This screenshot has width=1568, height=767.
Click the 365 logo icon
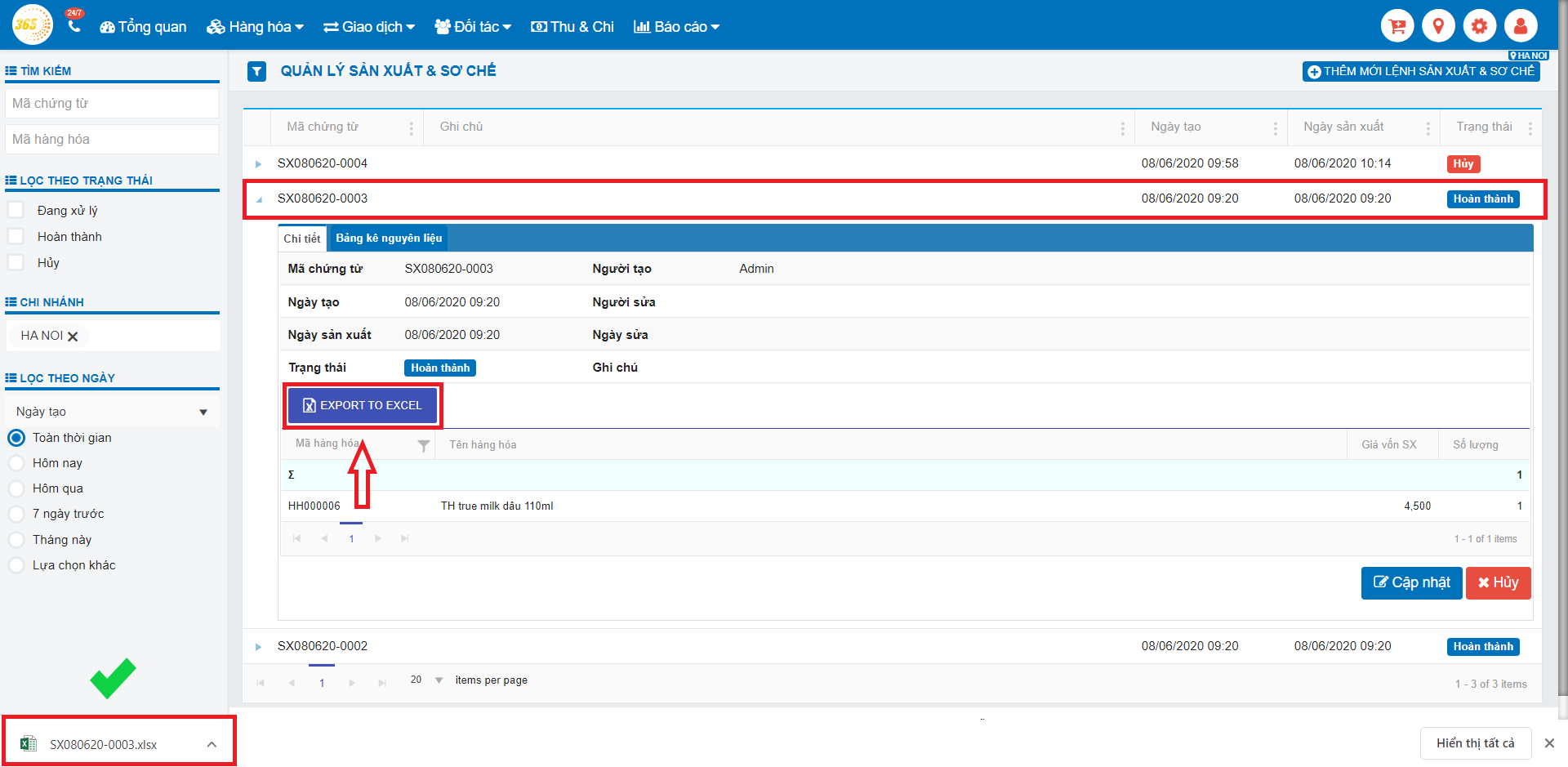[33, 25]
